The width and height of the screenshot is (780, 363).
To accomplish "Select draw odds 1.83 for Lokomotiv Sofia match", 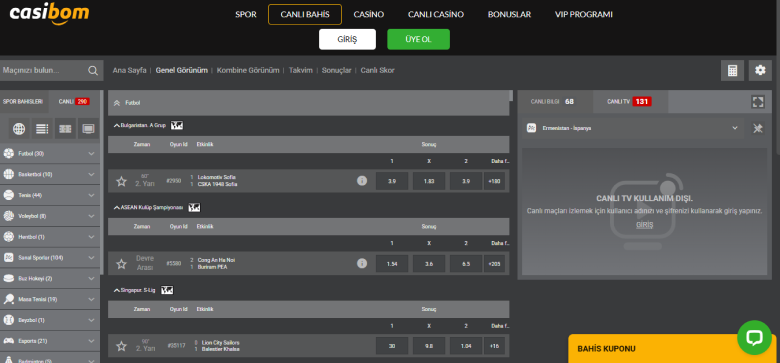I will [429, 181].
